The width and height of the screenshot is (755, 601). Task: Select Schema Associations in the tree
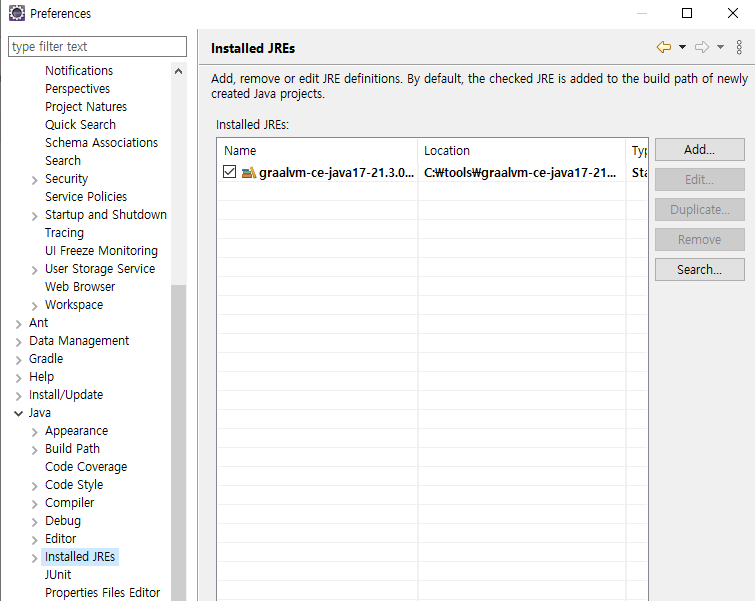[x=102, y=143]
